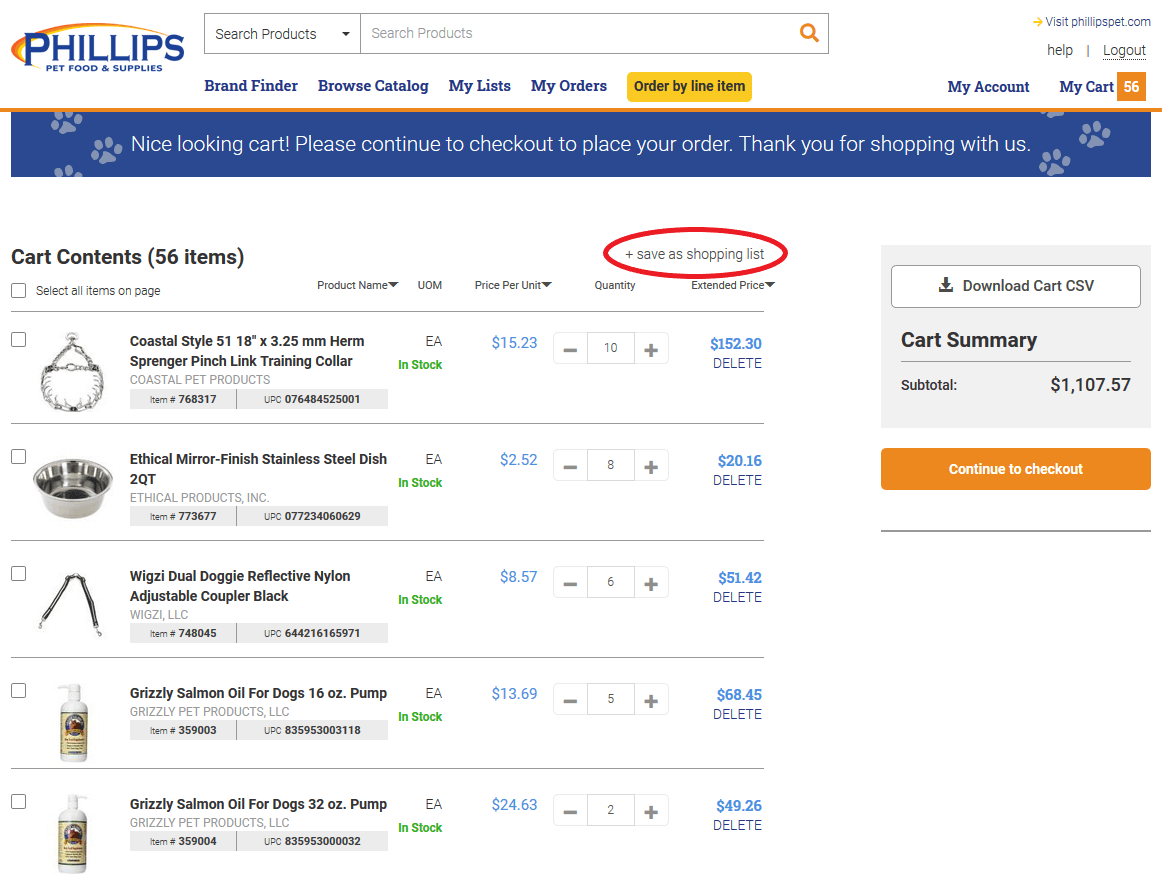Viewport: 1162px width, 874px height.
Task: Delete Wigzi Dual Doggie Coupler from cart
Action: coord(737,597)
